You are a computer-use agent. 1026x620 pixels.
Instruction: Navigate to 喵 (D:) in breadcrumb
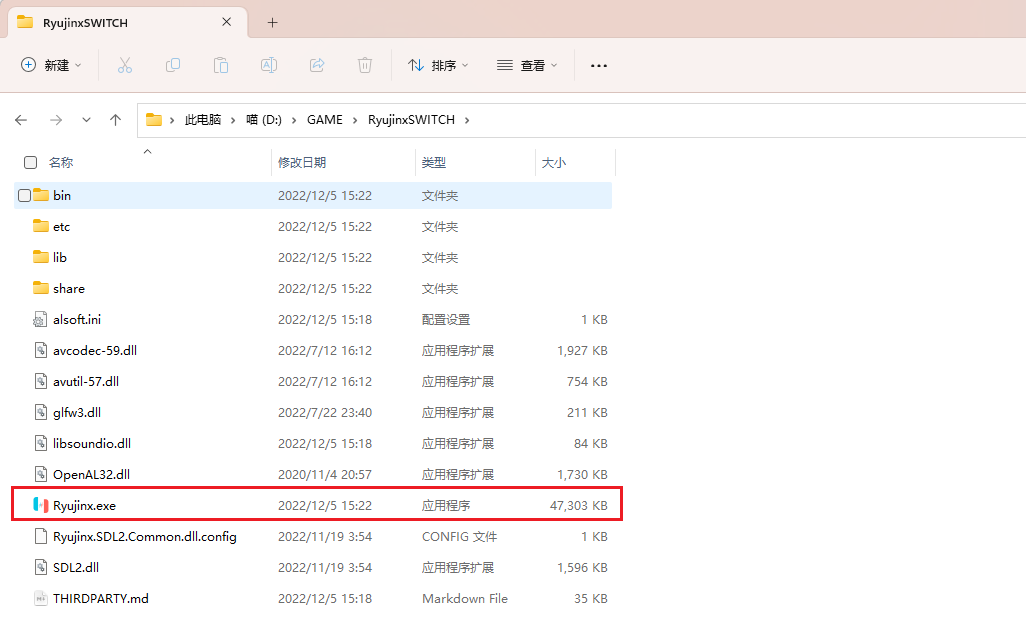coord(264,120)
